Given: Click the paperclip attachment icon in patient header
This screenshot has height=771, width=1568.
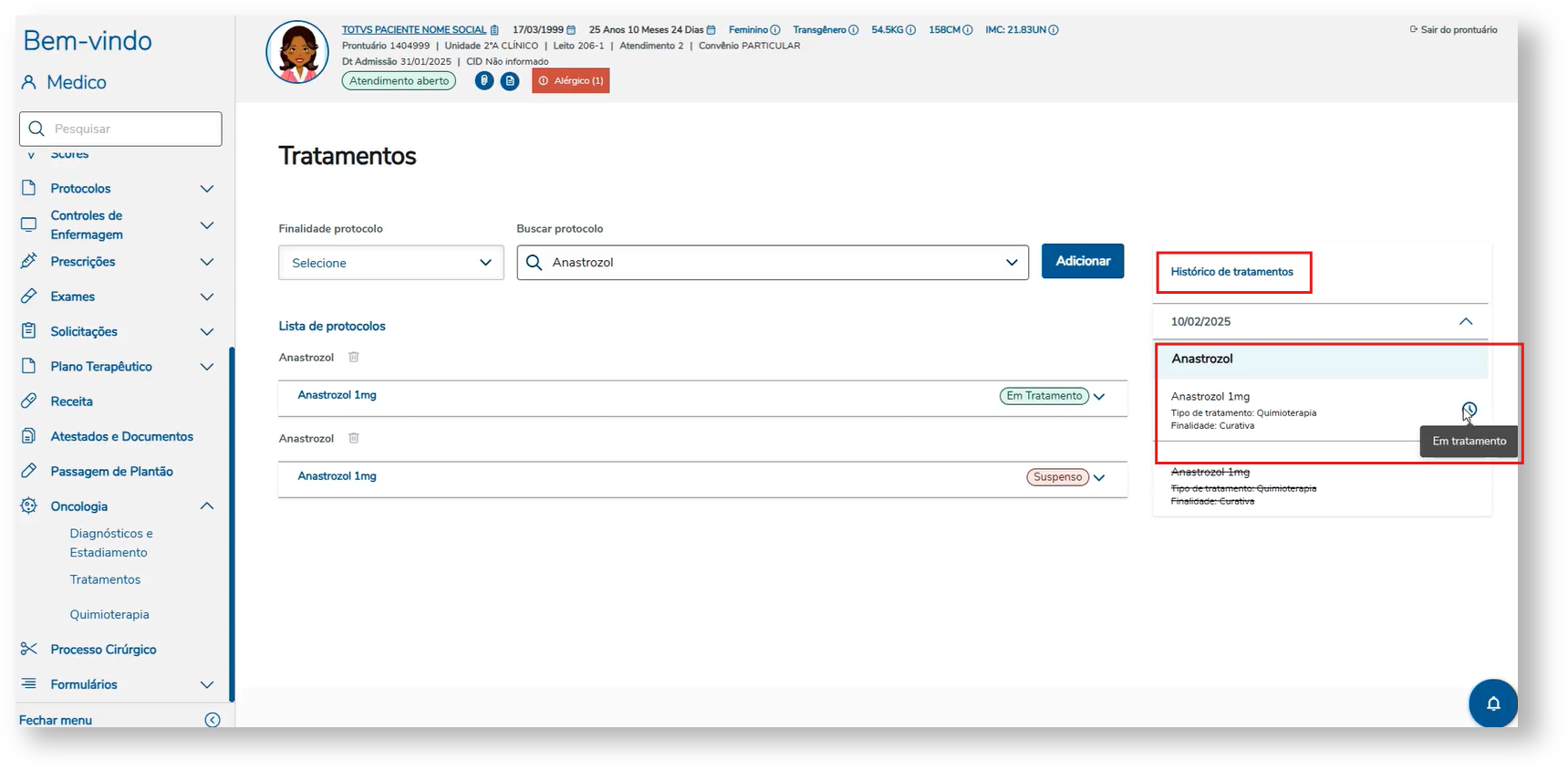Looking at the screenshot, I should click(x=484, y=81).
